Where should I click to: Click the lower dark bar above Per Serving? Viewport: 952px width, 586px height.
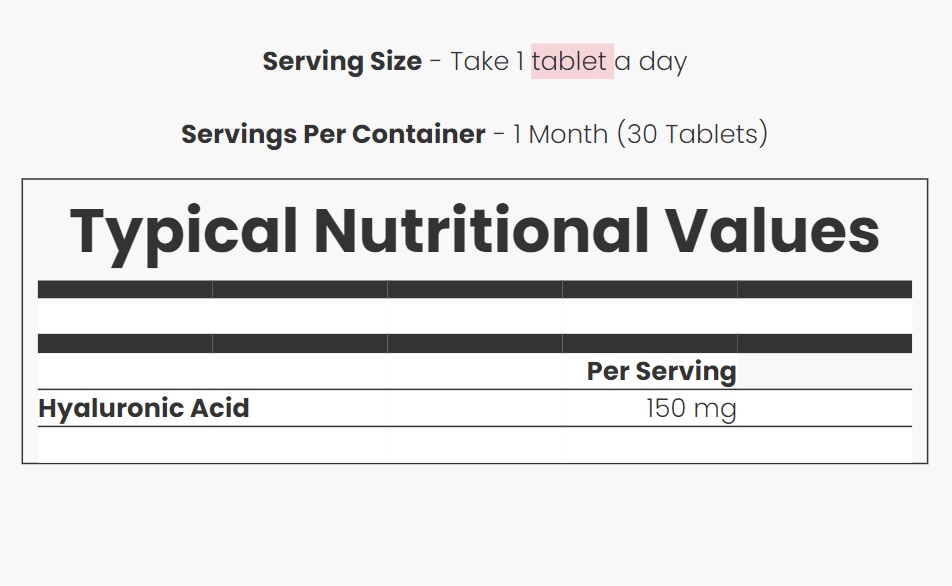click(x=475, y=344)
